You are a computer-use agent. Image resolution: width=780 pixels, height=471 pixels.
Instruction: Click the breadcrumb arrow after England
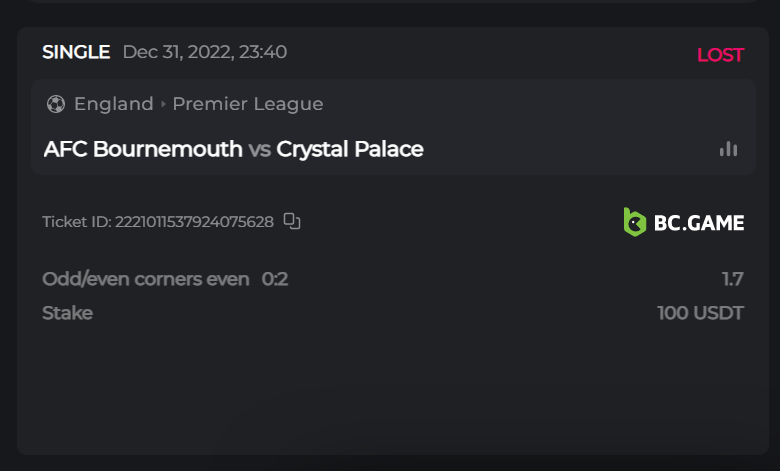(x=163, y=104)
